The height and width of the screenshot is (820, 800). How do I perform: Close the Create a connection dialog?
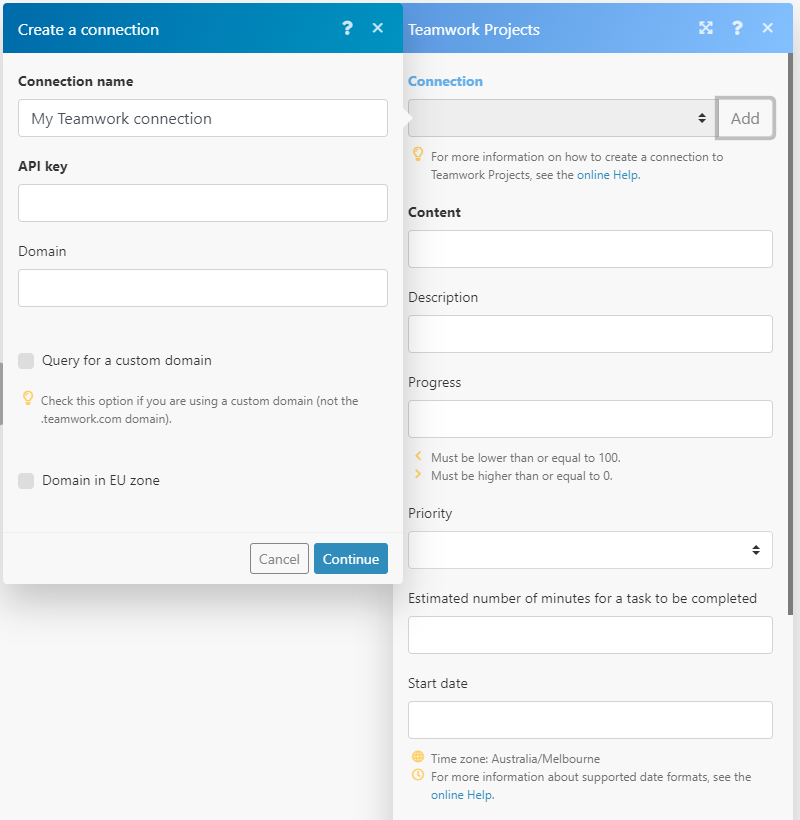(x=378, y=28)
